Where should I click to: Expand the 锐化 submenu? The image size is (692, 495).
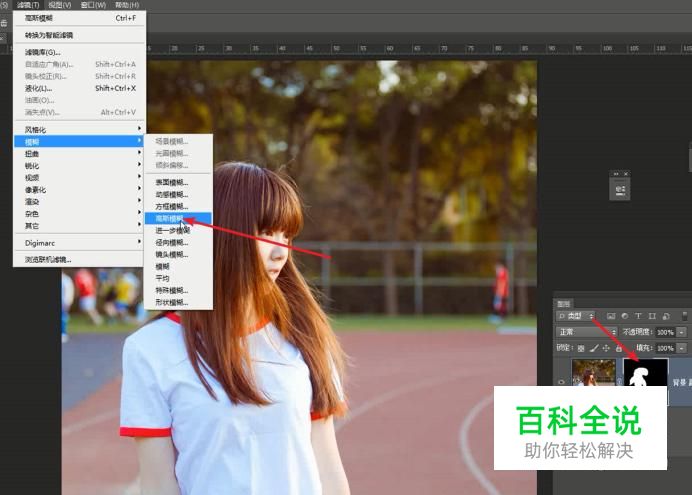pyautogui.click(x=79, y=165)
